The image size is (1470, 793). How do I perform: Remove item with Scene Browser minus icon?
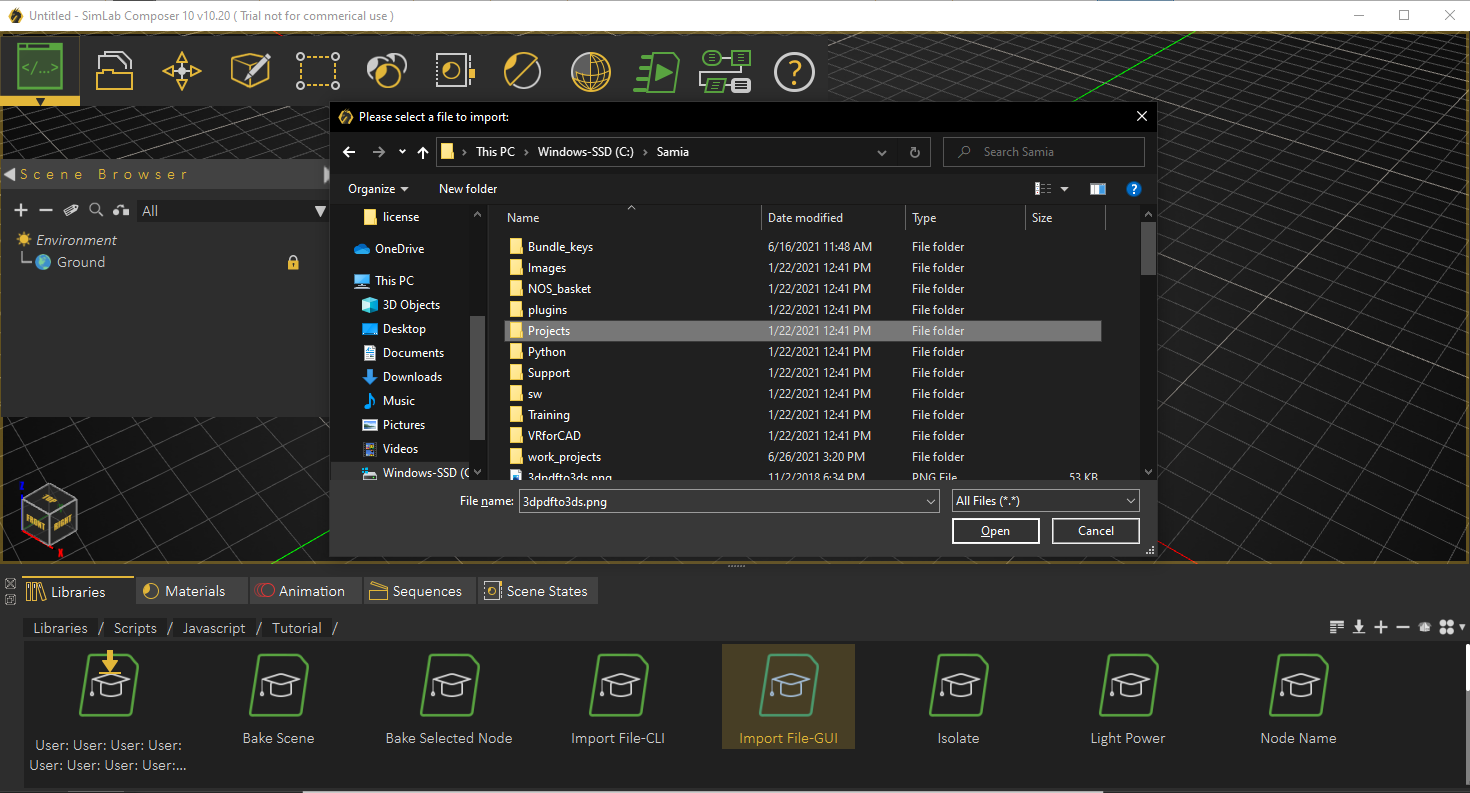pyautogui.click(x=45, y=210)
